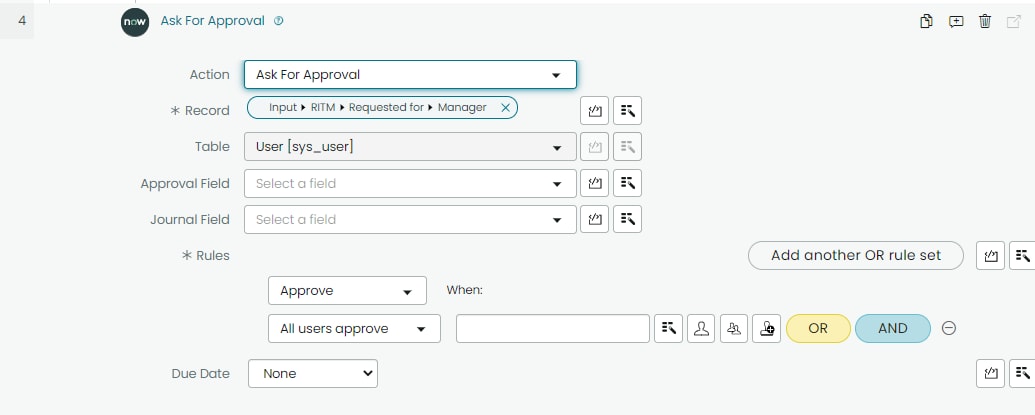Viewport: 1035px width, 415px height.
Task: Toggle scripting for Journal Field
Action: coord(595,219)
